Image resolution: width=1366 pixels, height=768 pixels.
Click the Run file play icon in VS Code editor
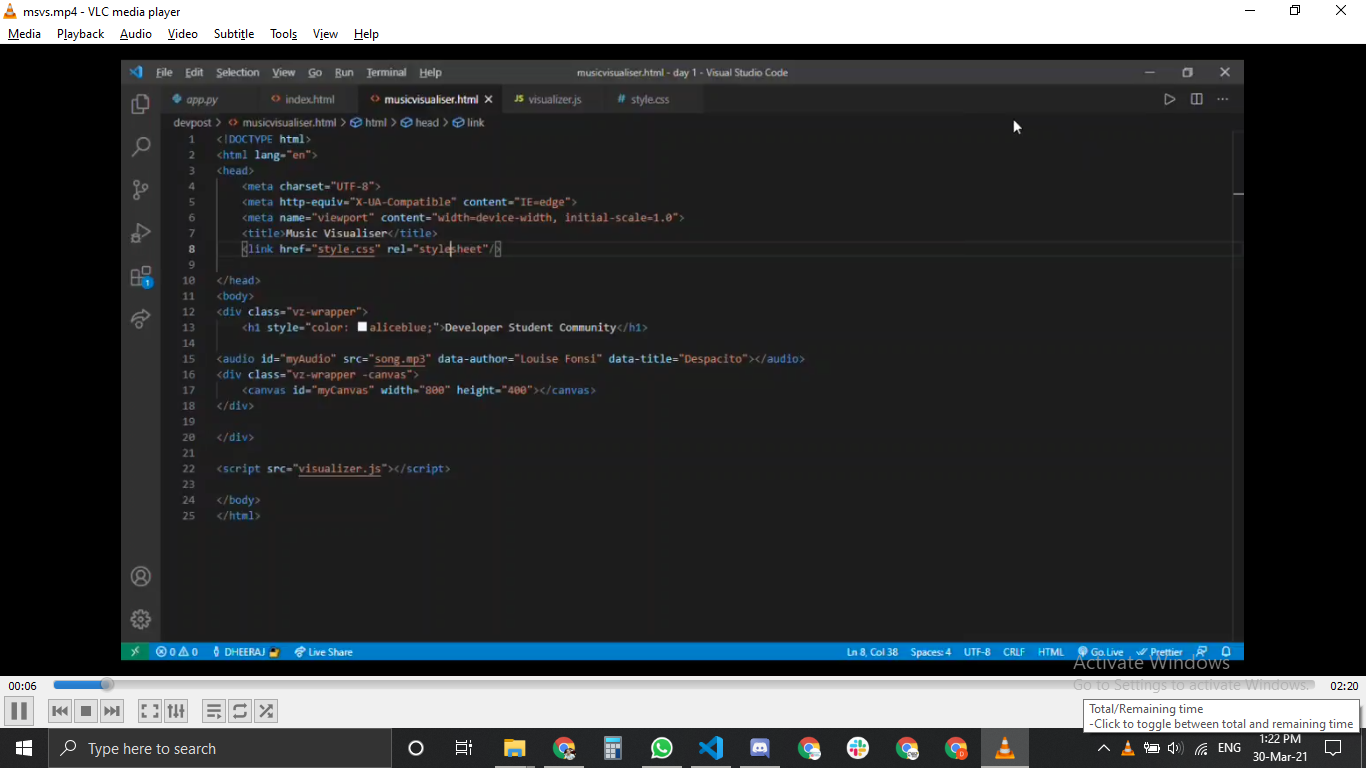(1169, 99)
